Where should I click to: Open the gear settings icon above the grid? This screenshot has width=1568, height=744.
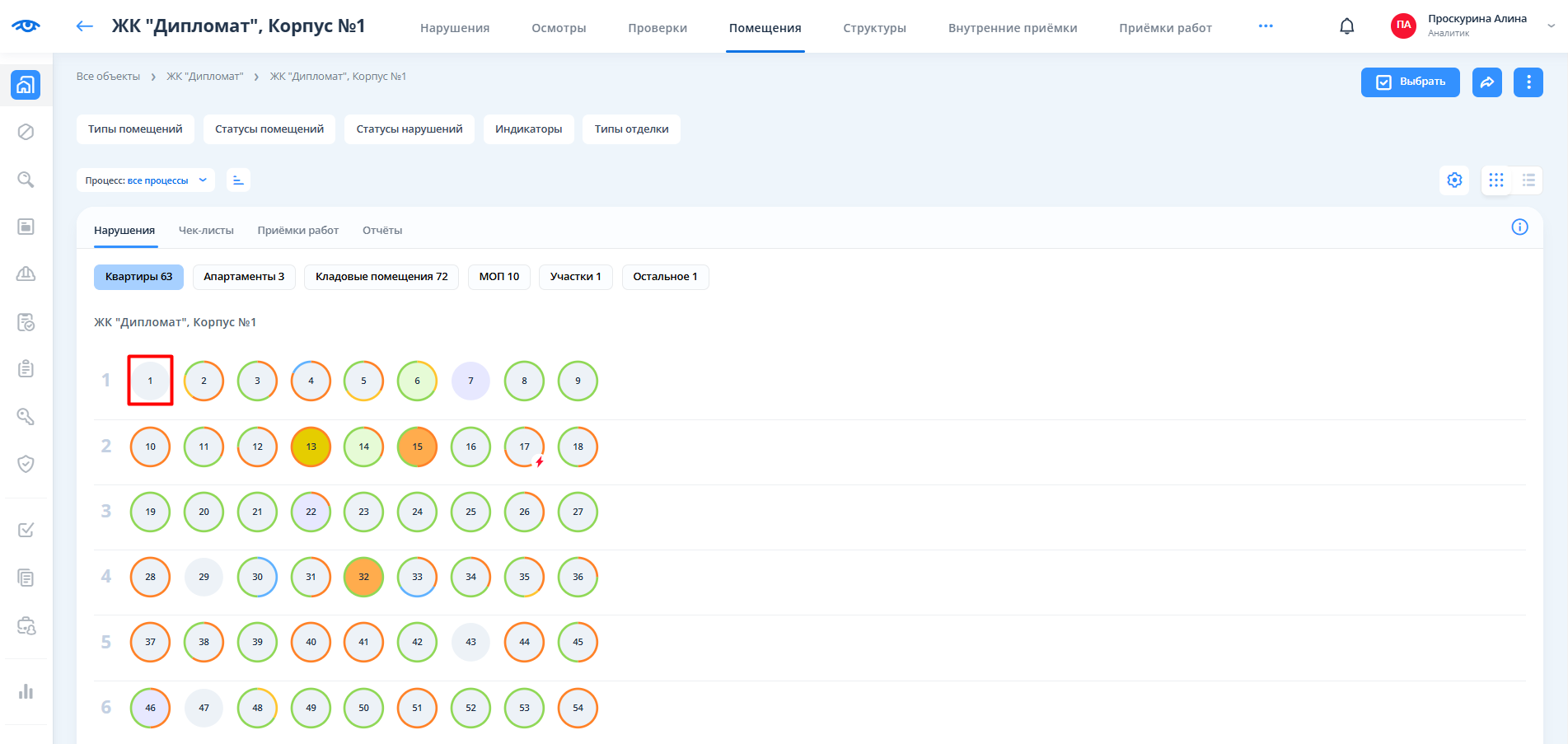click(x=1454, y=180)
